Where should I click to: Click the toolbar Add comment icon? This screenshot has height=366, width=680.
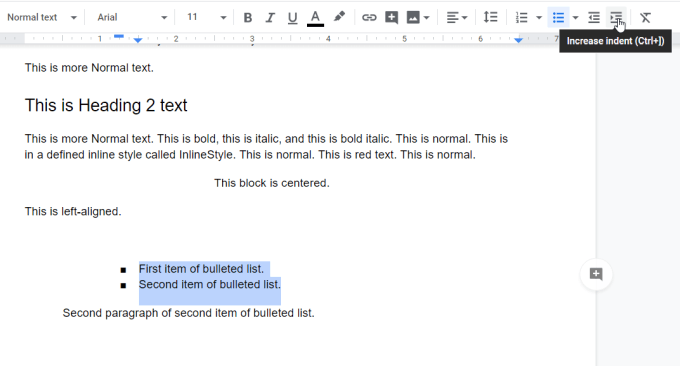(392, 17)
